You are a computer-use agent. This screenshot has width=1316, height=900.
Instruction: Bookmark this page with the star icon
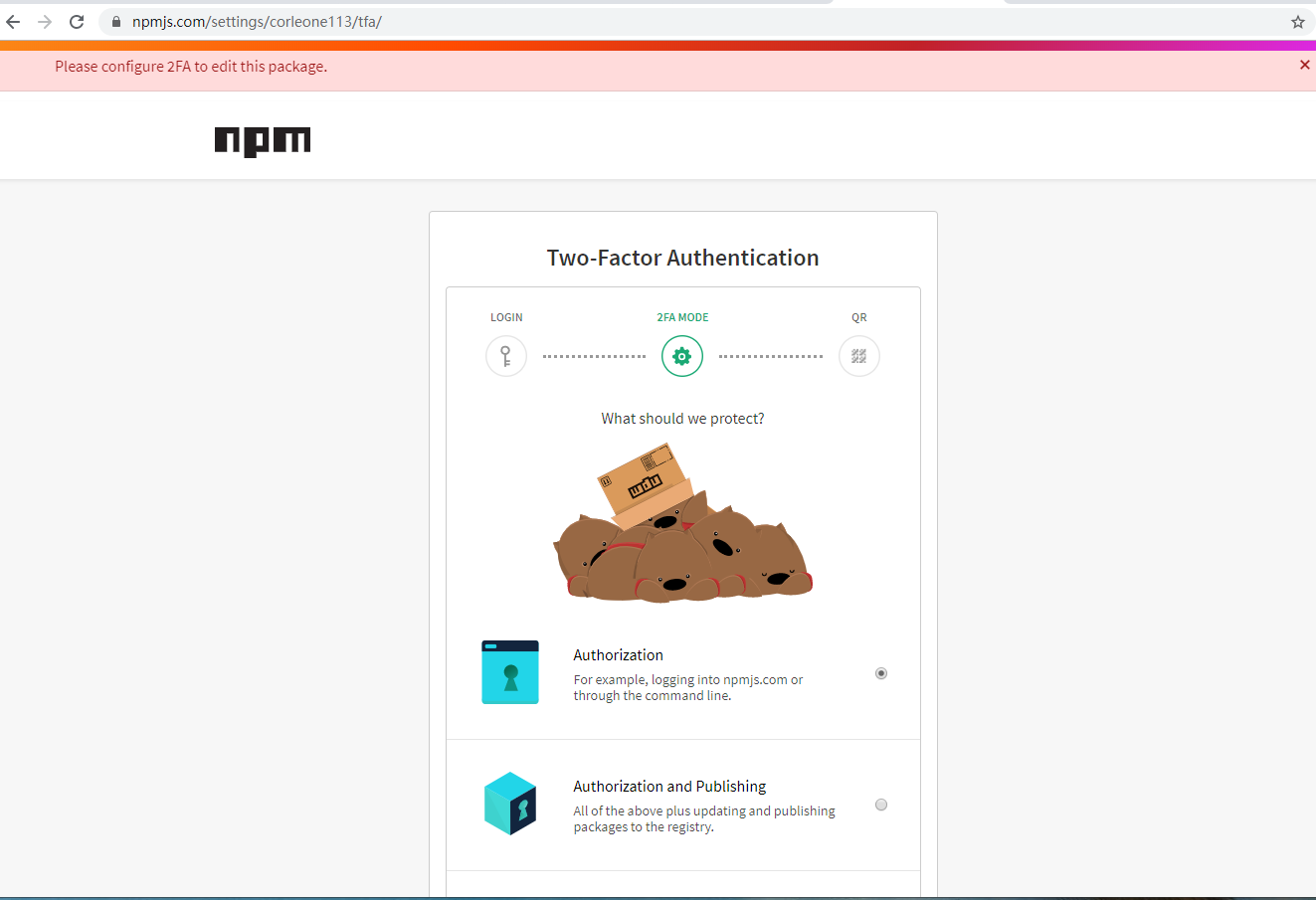tap(1298, 22)
